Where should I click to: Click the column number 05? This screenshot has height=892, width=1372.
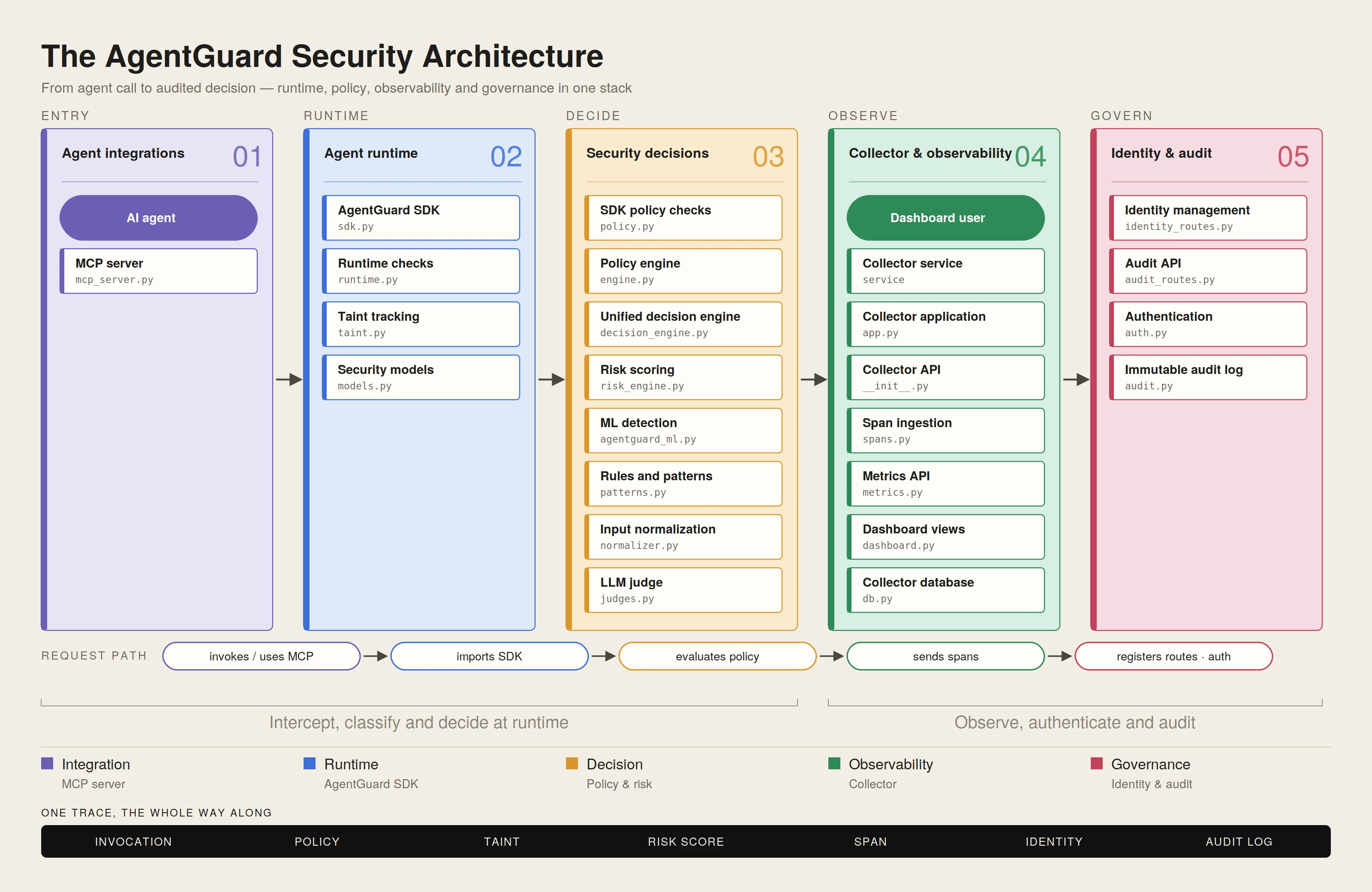click(x=1293, y=157)
